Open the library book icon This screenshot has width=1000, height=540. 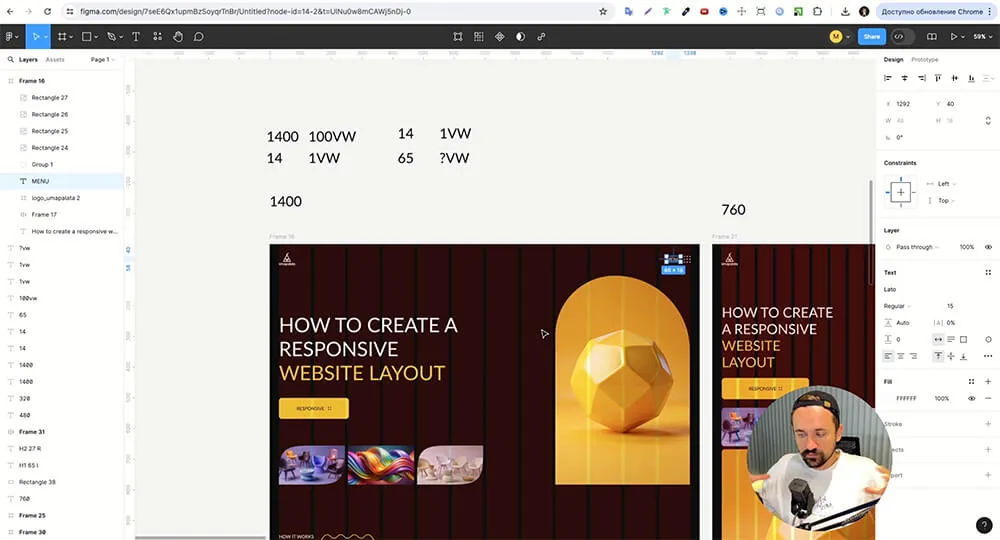coord(932,37)
